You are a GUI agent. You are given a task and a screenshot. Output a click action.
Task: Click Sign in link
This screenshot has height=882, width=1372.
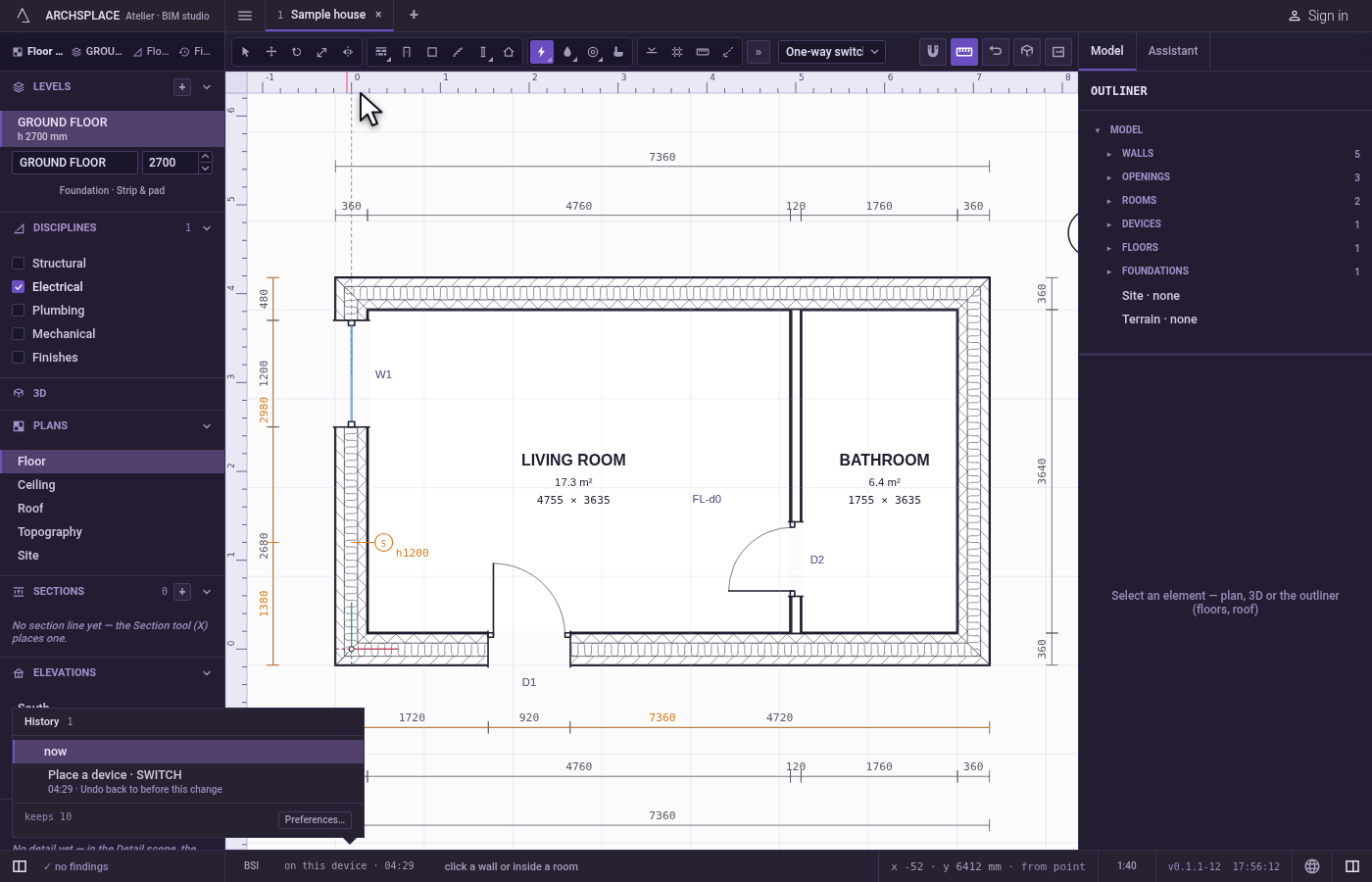coord(1317,16)
